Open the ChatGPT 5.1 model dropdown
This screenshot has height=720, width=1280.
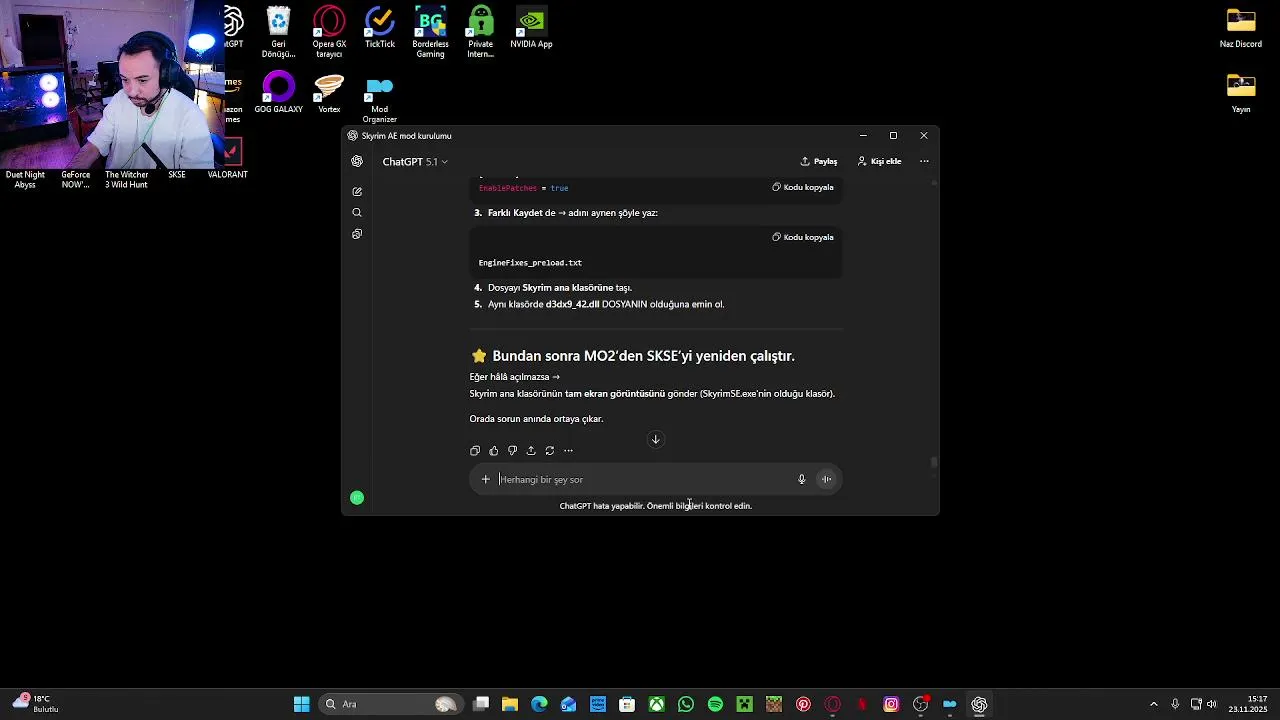tap(415, 161)
